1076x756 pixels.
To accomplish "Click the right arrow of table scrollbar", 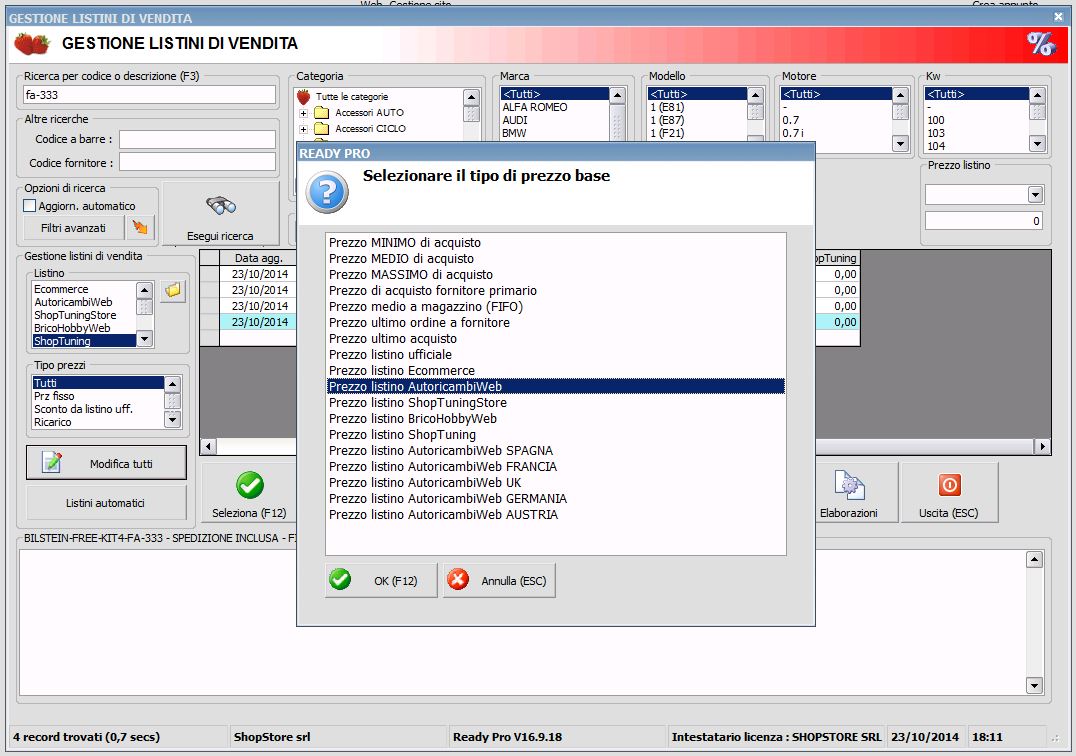I will point(1042,447).
